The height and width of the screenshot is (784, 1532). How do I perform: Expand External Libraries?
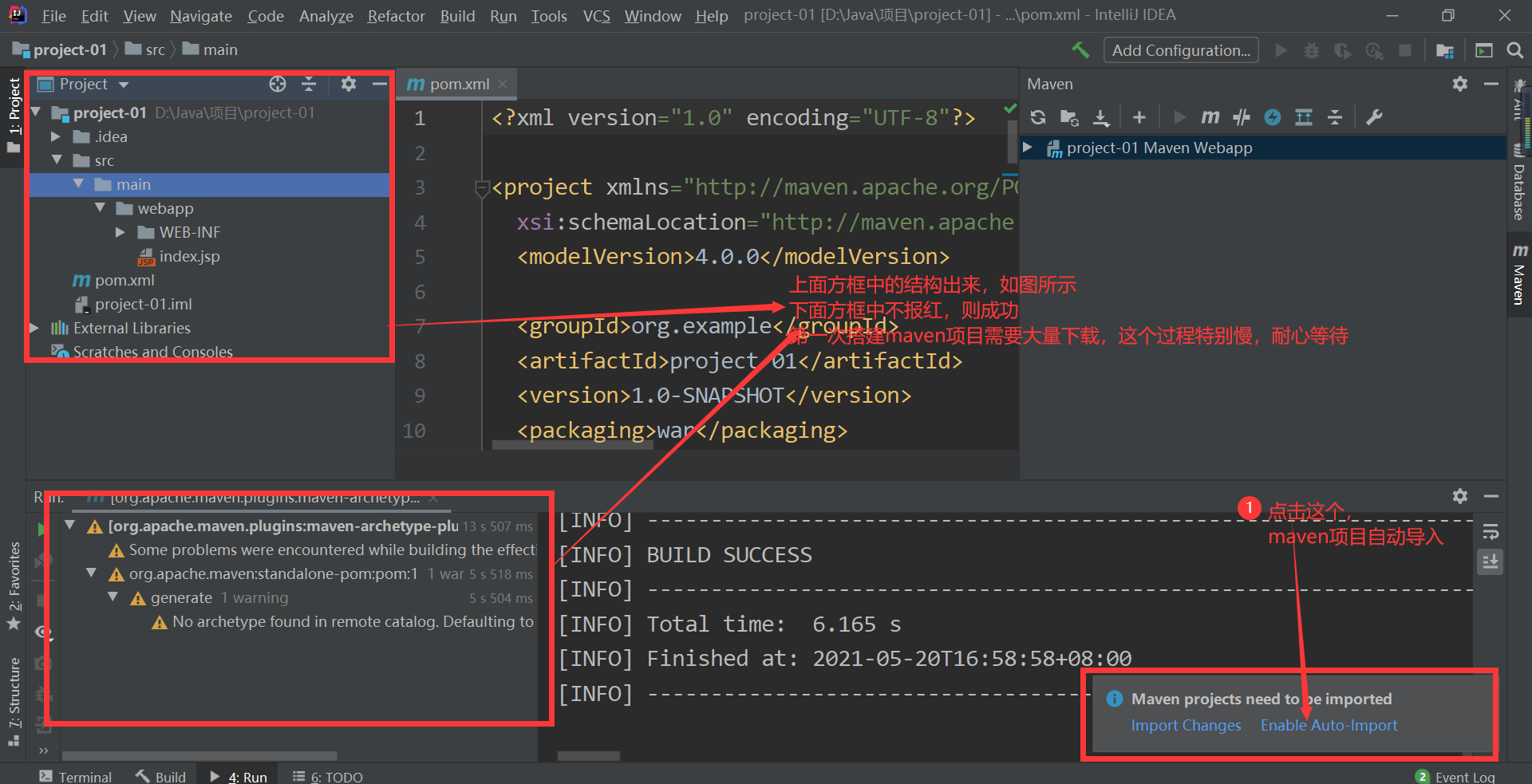[x=34, y=328]
